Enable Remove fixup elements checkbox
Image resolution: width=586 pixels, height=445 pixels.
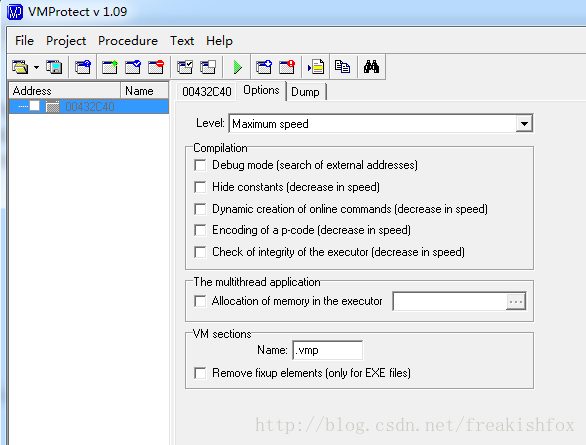tap(200, 373)
